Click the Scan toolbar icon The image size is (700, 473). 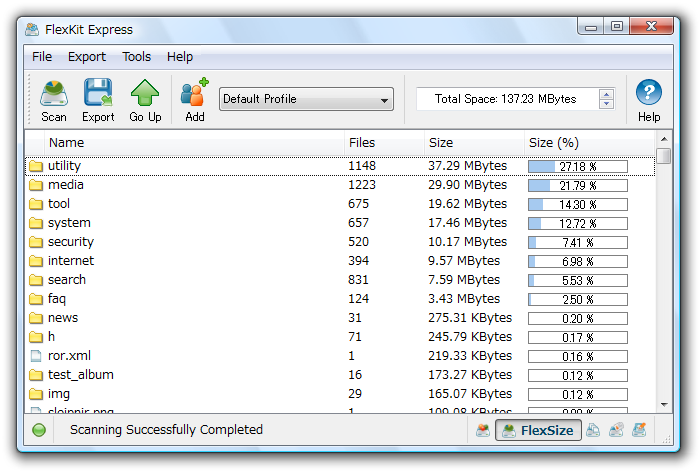pos(54,93)
